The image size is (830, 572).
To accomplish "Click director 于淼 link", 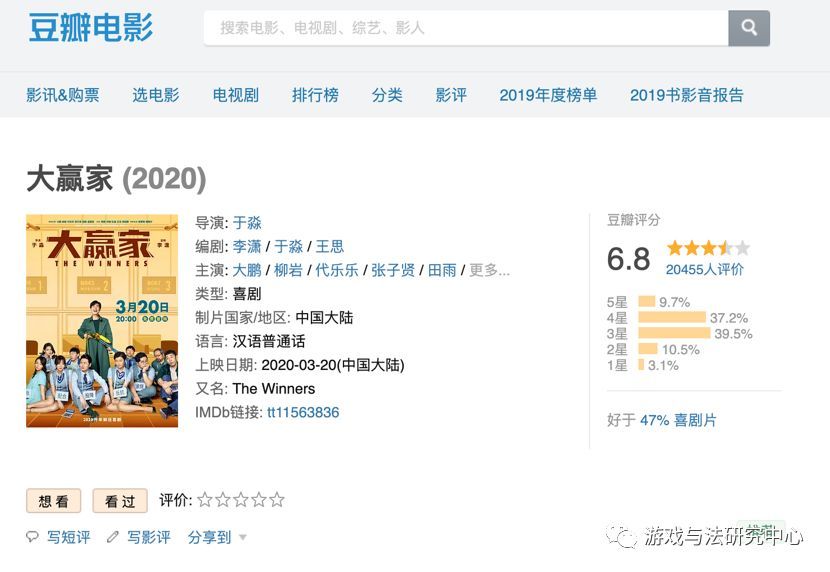I will pyautogui.click(x=247, y=222).
